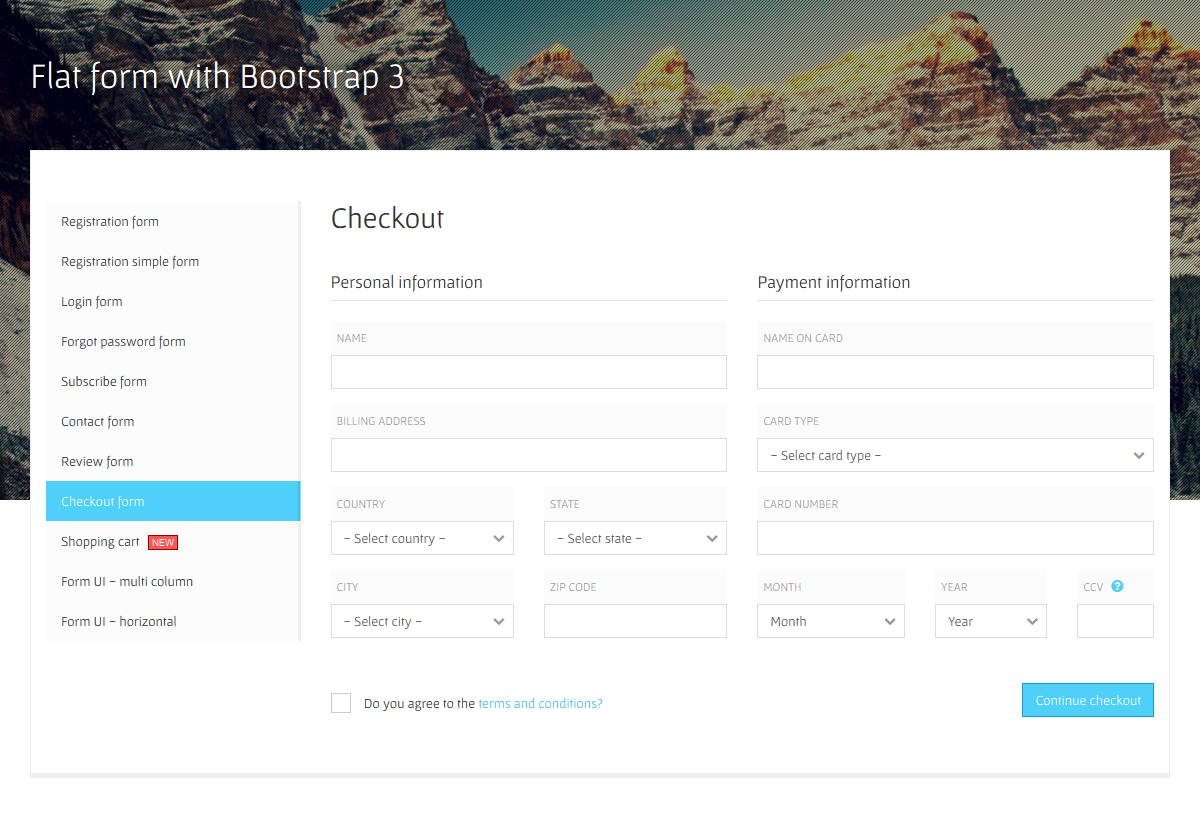Expand the Month dropdown
1200x829 pixels.
(830, 621)
